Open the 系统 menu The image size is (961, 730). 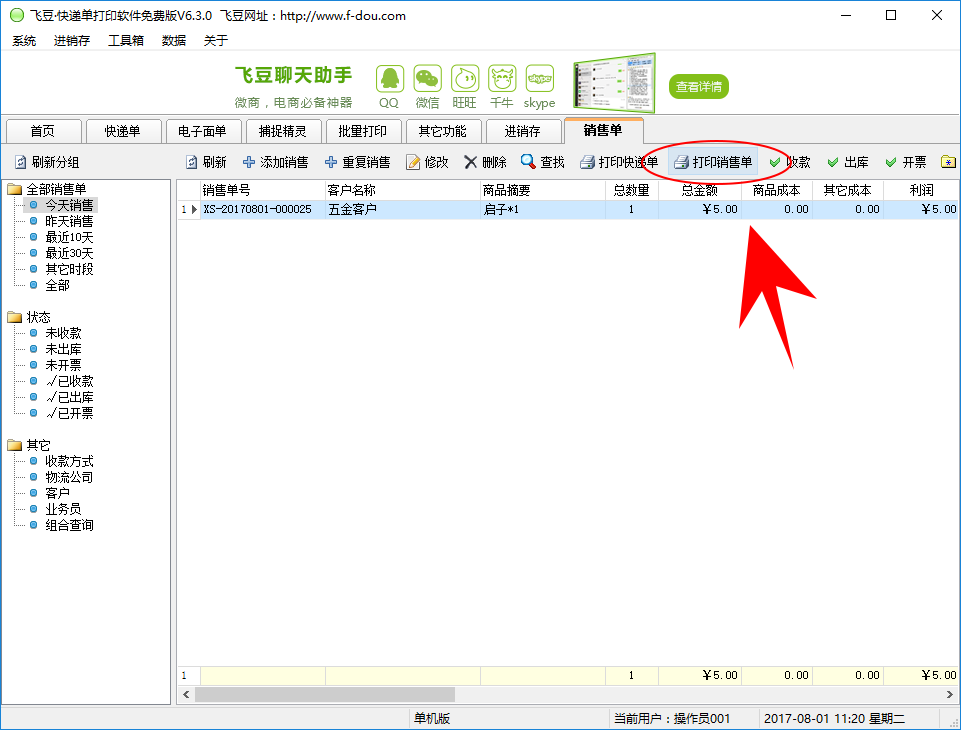[24, 40]
